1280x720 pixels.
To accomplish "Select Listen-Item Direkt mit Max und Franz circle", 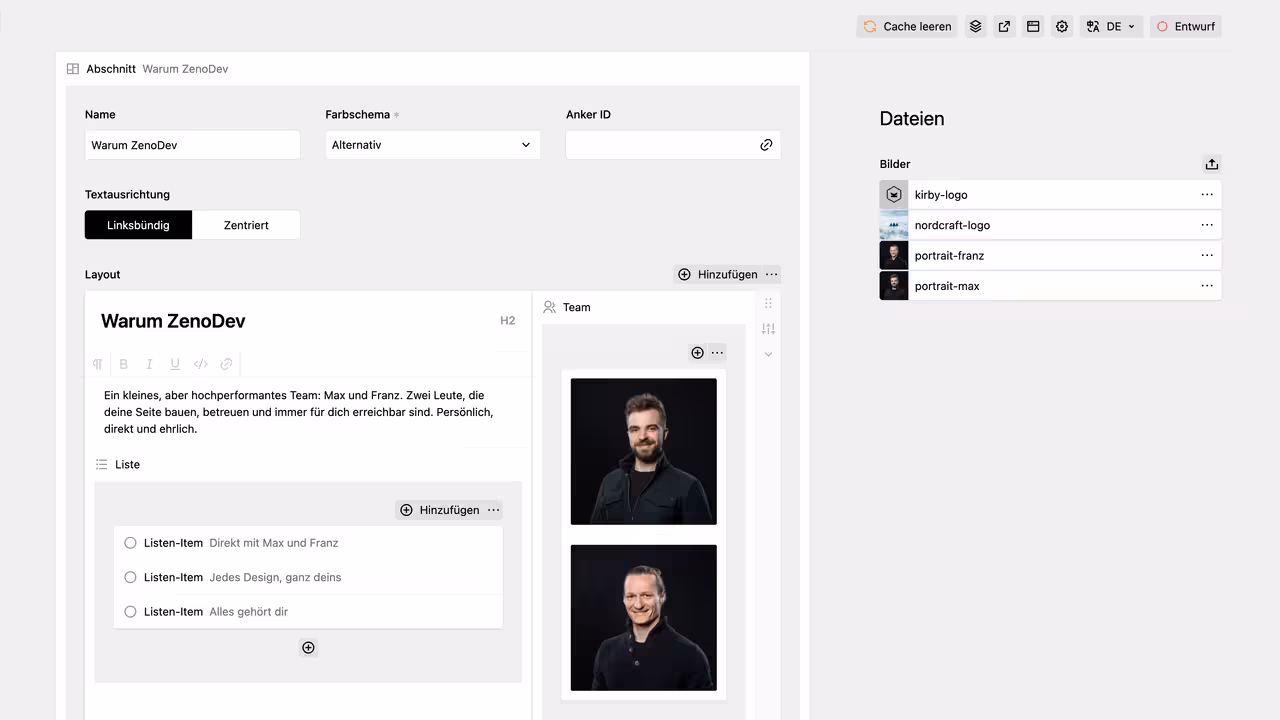I will pos(130,543).
